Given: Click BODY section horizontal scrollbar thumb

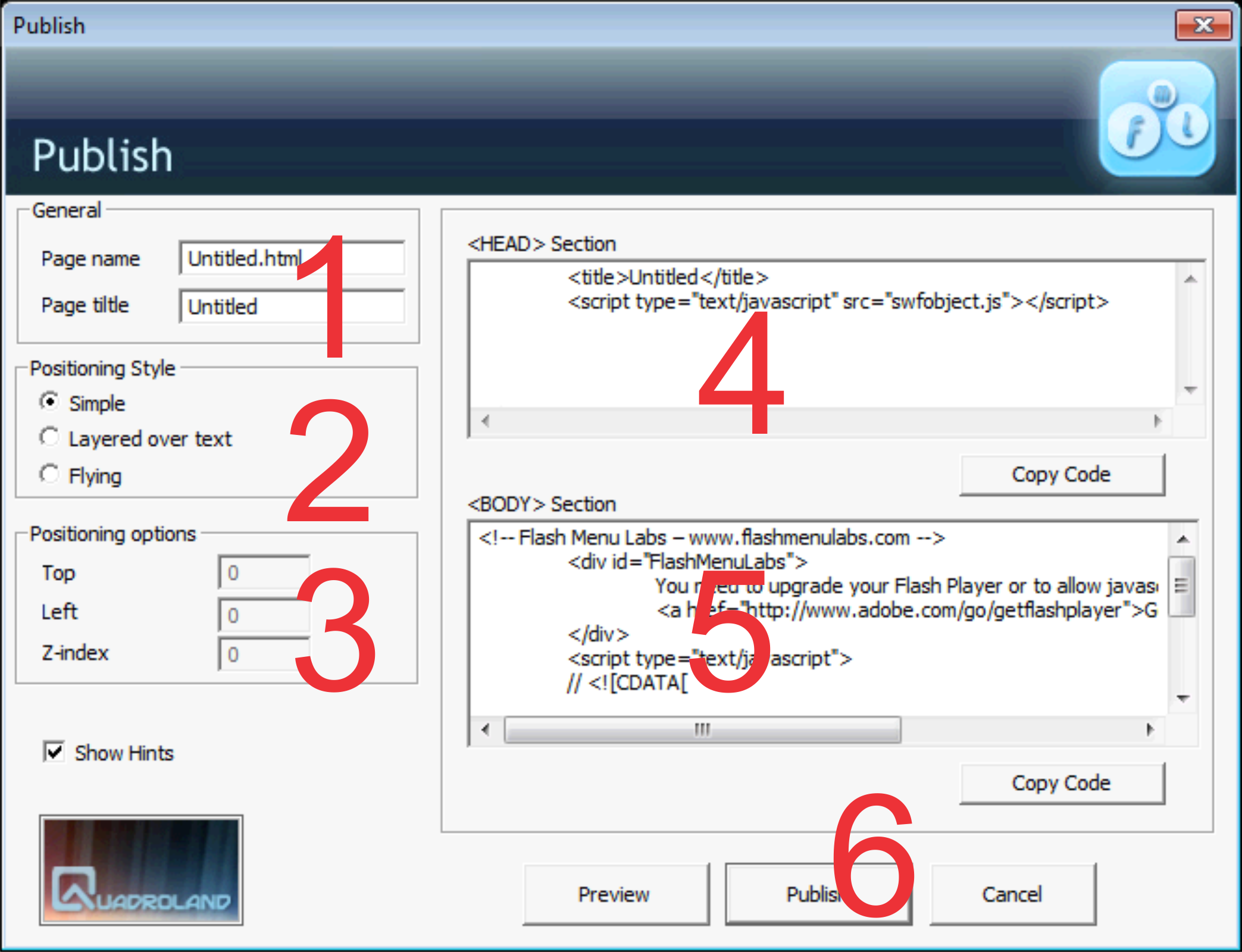Looking at the screenshot, I should 702,729.
